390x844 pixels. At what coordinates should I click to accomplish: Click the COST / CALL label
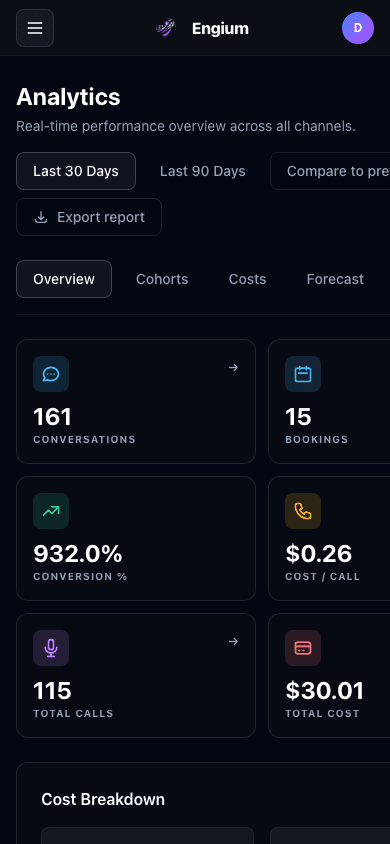point(323,576)
